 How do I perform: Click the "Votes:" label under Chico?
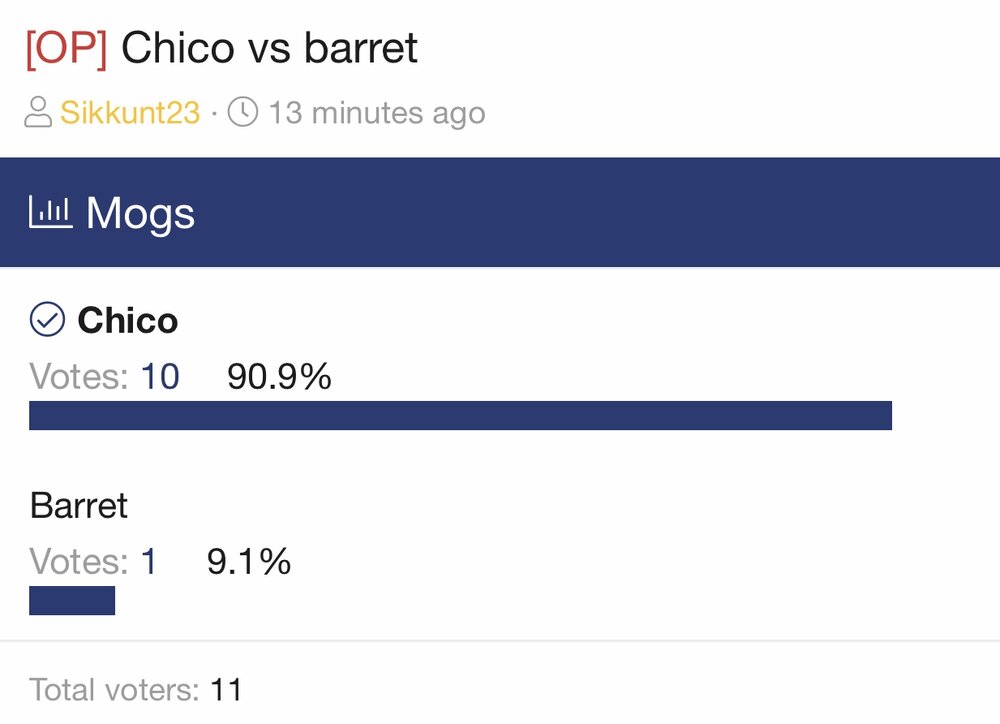(x=80, y=377)
